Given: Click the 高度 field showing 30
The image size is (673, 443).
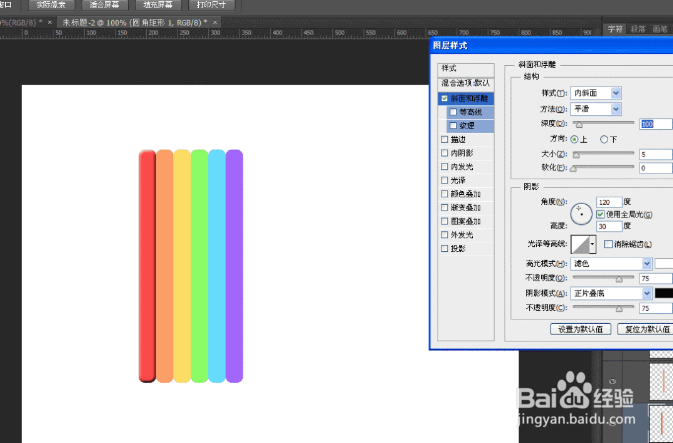Looking at the screenshot, I should pyautogui.click(x=609, y=226).
